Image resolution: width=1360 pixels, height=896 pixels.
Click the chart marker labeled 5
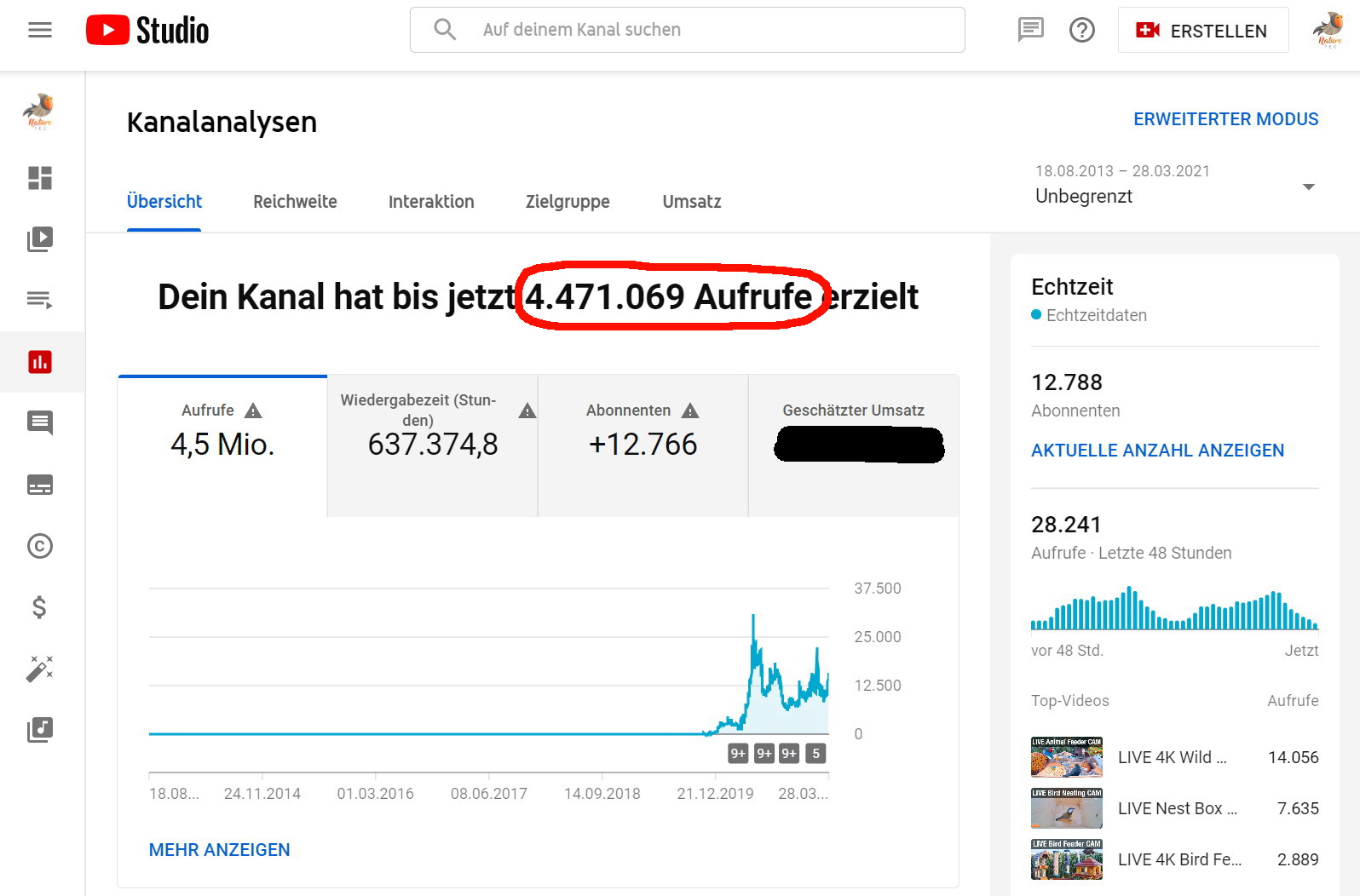pyautogui.click(x=815, y=754)
